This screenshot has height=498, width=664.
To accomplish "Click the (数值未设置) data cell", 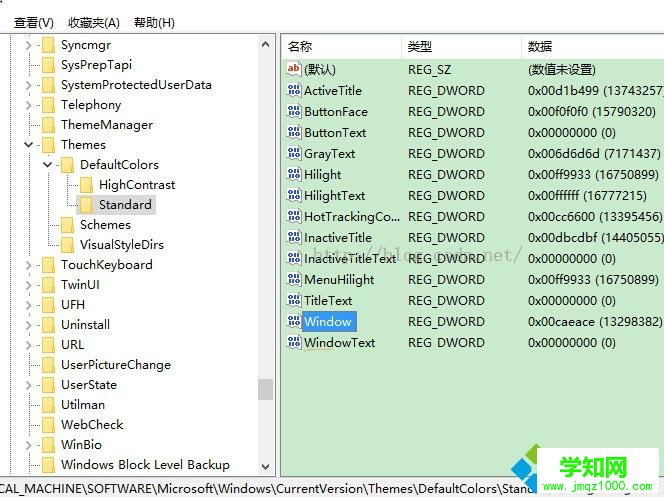I will point(562,69).
